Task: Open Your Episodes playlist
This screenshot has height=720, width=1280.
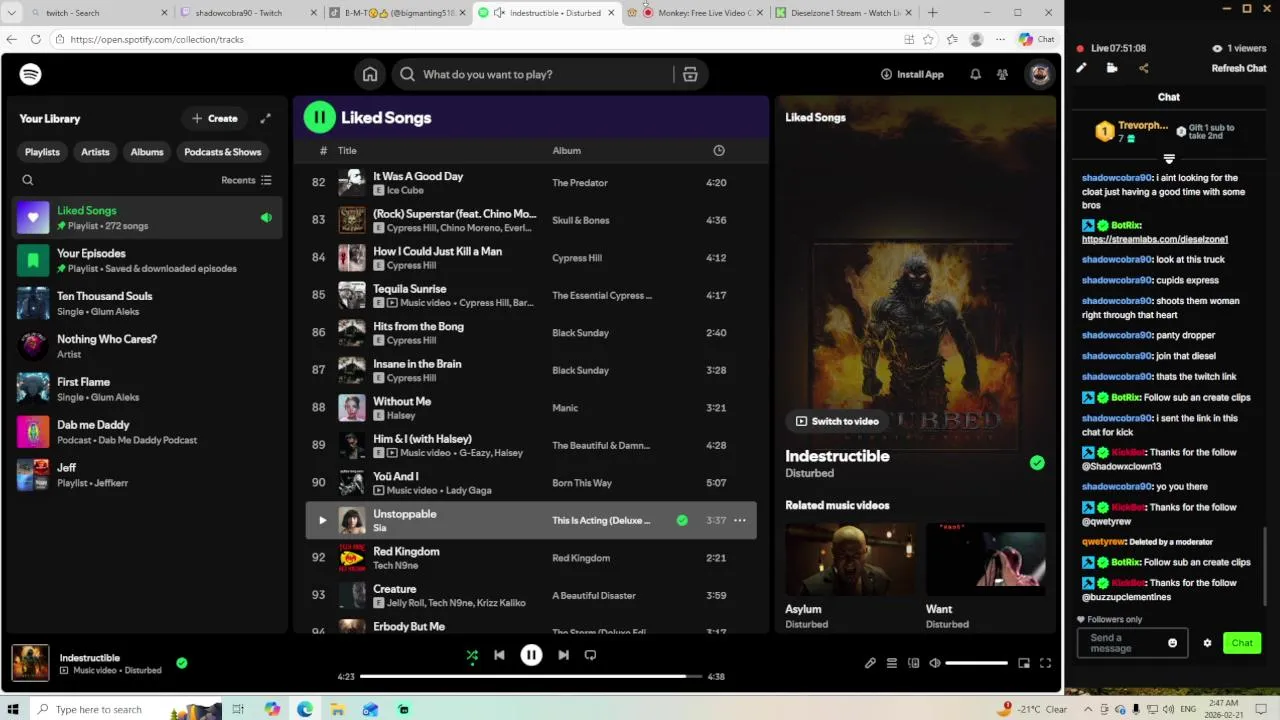Action: [147, 260]
